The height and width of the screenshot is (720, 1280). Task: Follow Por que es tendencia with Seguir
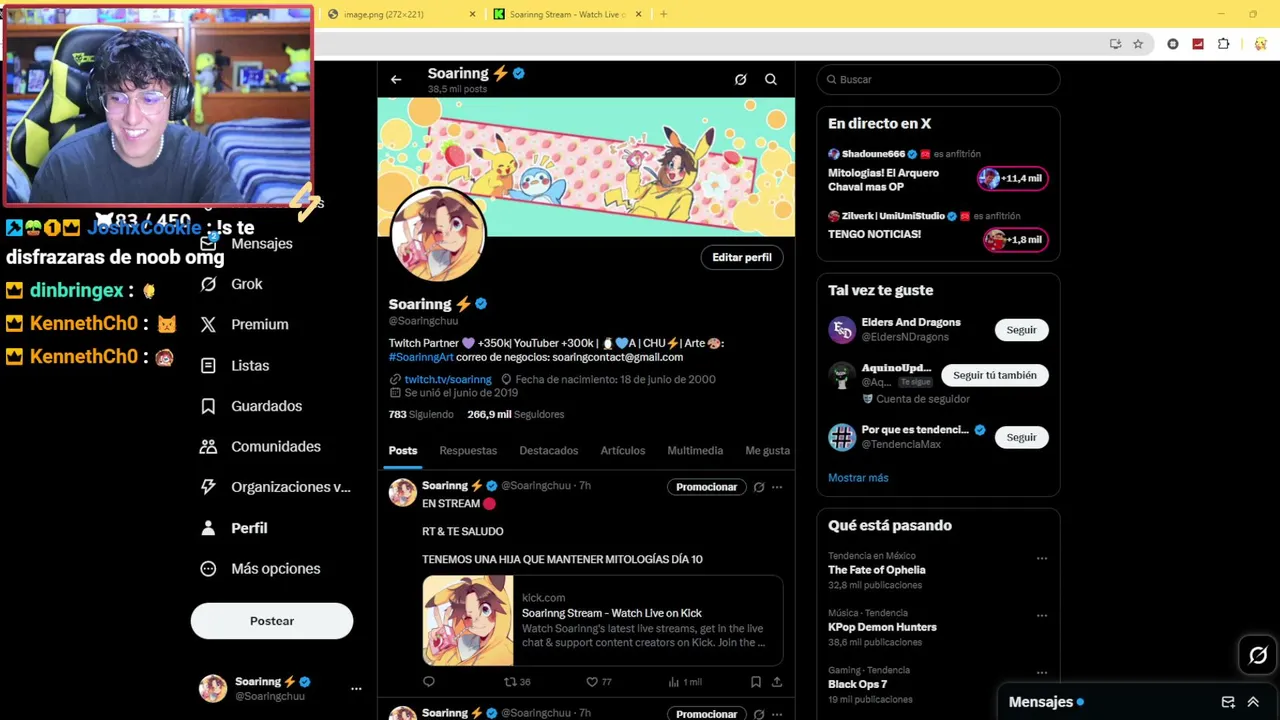click(x=1021, y=437)
